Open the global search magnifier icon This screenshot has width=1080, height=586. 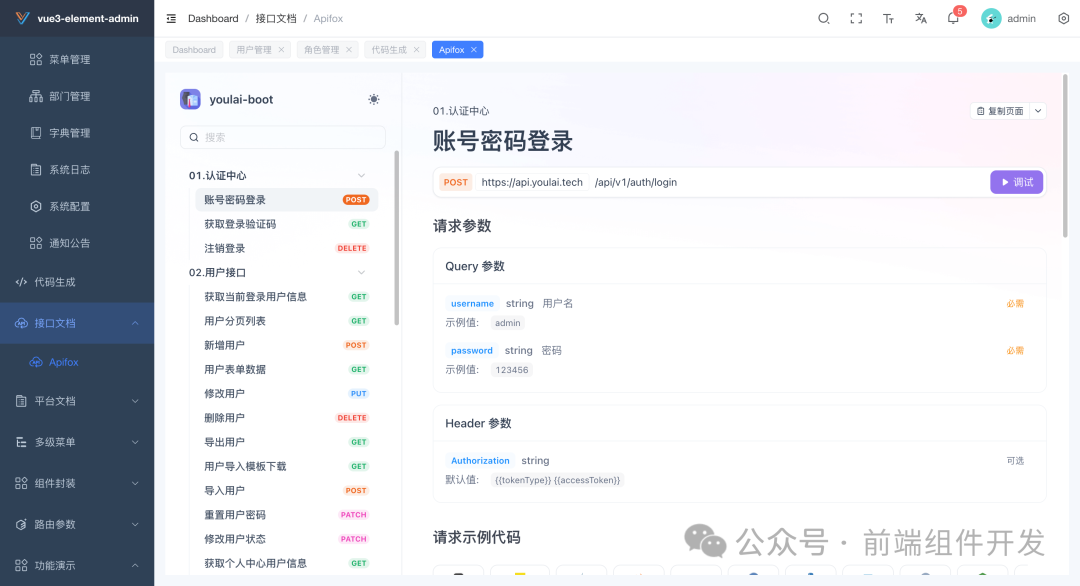tap(823, 18)
